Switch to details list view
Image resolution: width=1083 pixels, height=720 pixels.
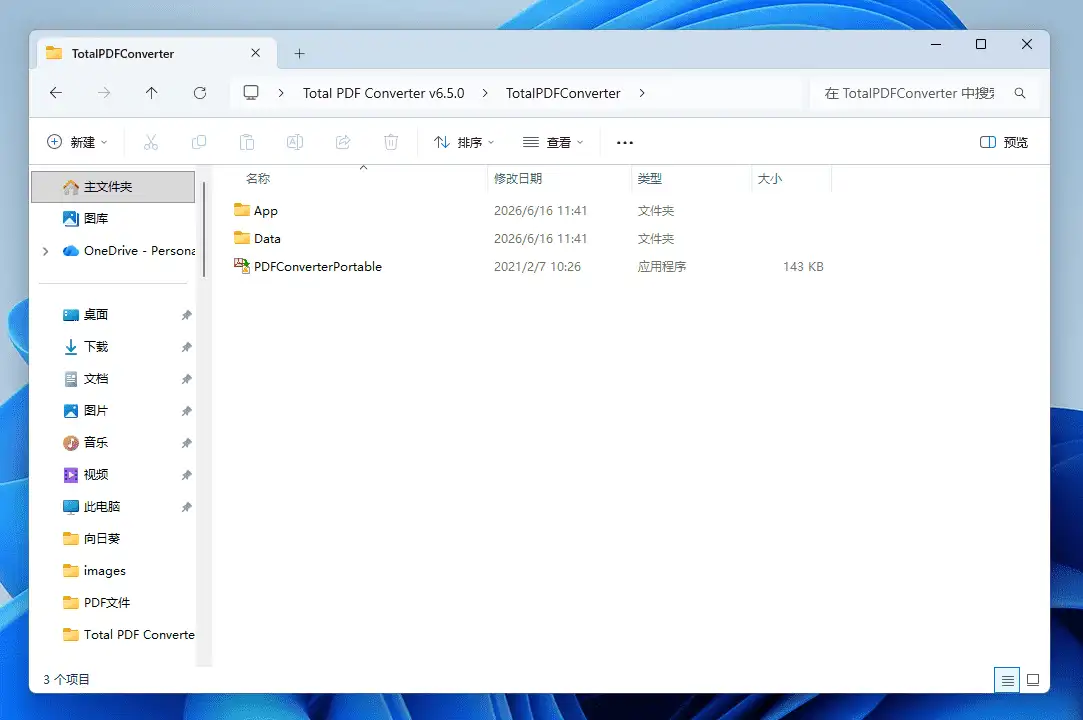point(1007,680)
